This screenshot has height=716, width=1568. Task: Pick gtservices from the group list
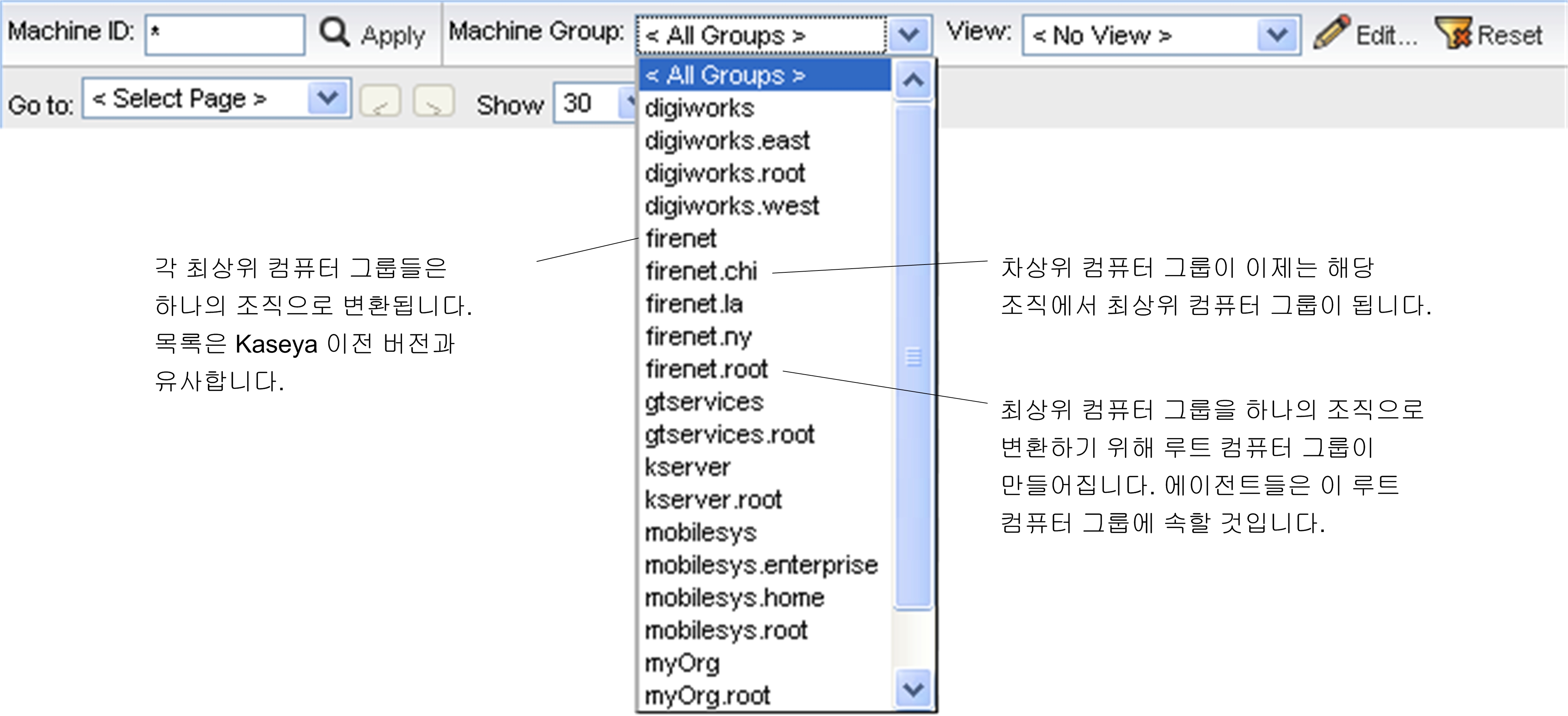pos(765,403)
